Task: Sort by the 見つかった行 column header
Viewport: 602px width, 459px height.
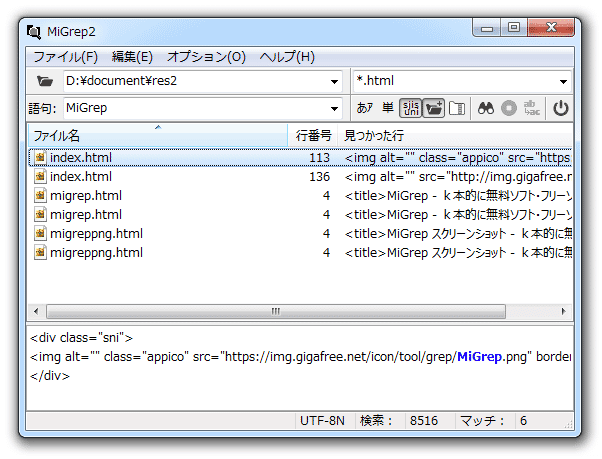Action: (455, 135)
